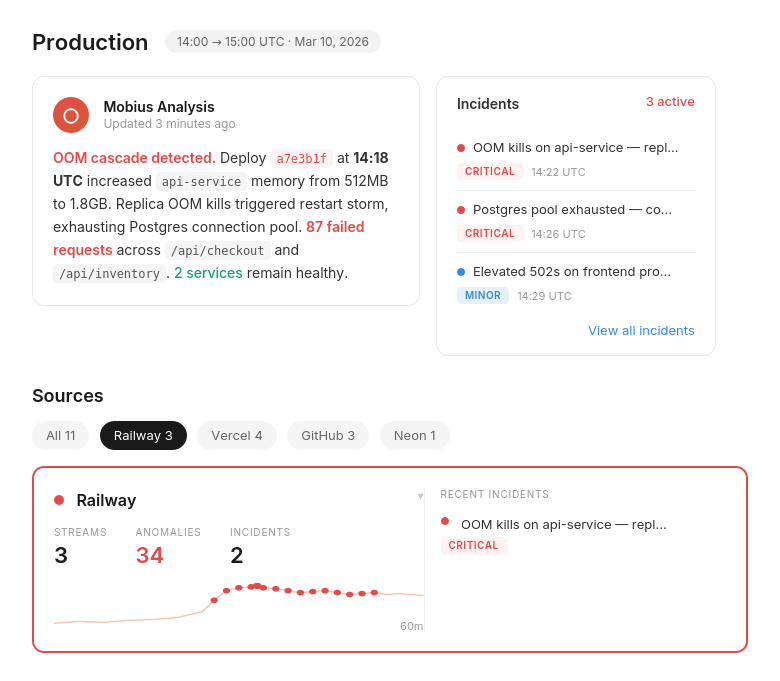The width and height of the screenshot is (780, 681).
Task: Open Elevated 502s on frontend incident
Action: pos(572,272)
